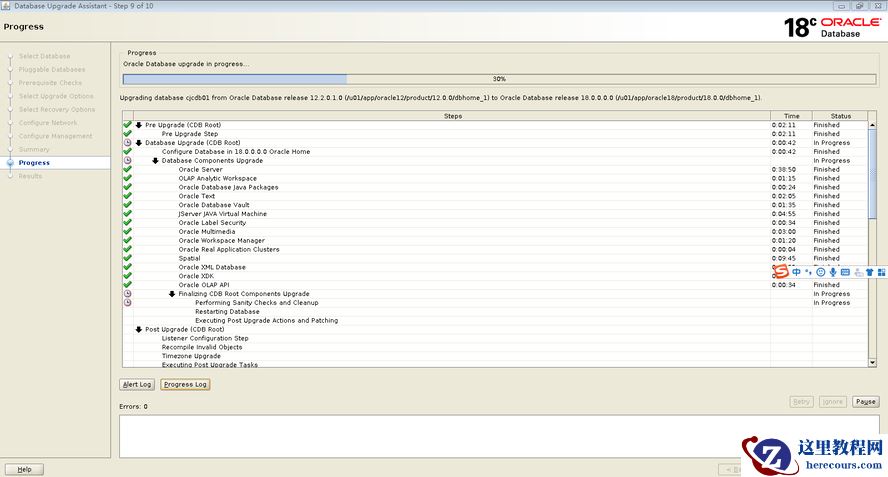Click checkmark next to Oracle XML Database
Viewport: 888px width, 477px height.
tap(127, 267)
